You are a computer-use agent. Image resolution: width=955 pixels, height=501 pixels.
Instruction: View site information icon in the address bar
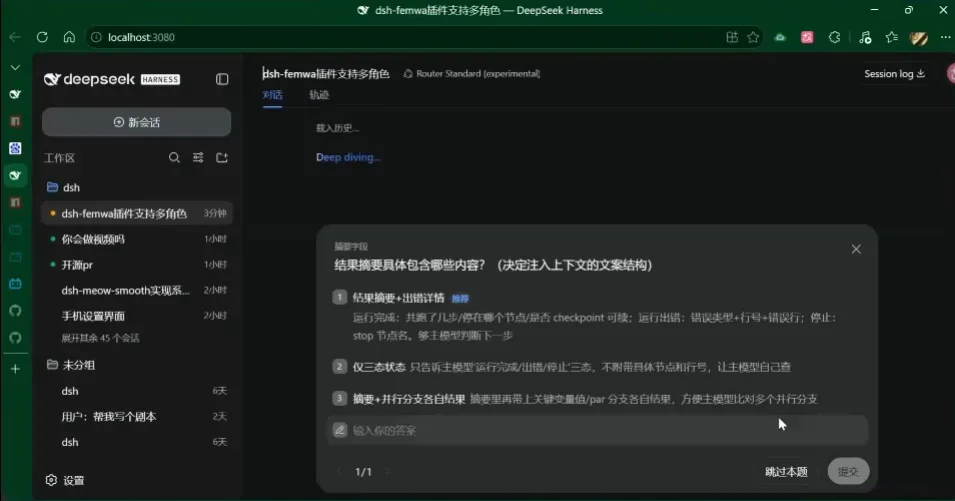coord(96,37)
